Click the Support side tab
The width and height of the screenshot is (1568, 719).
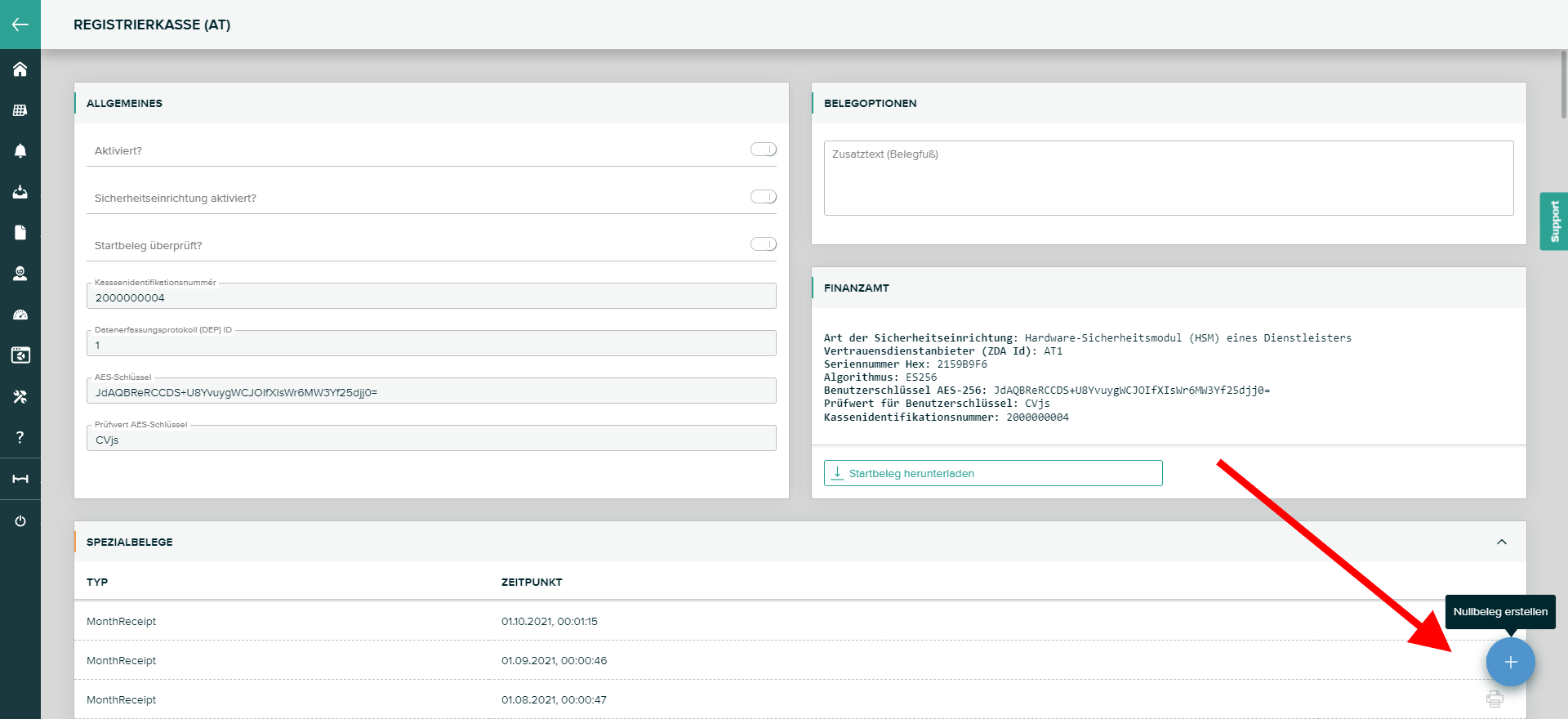1553,221
